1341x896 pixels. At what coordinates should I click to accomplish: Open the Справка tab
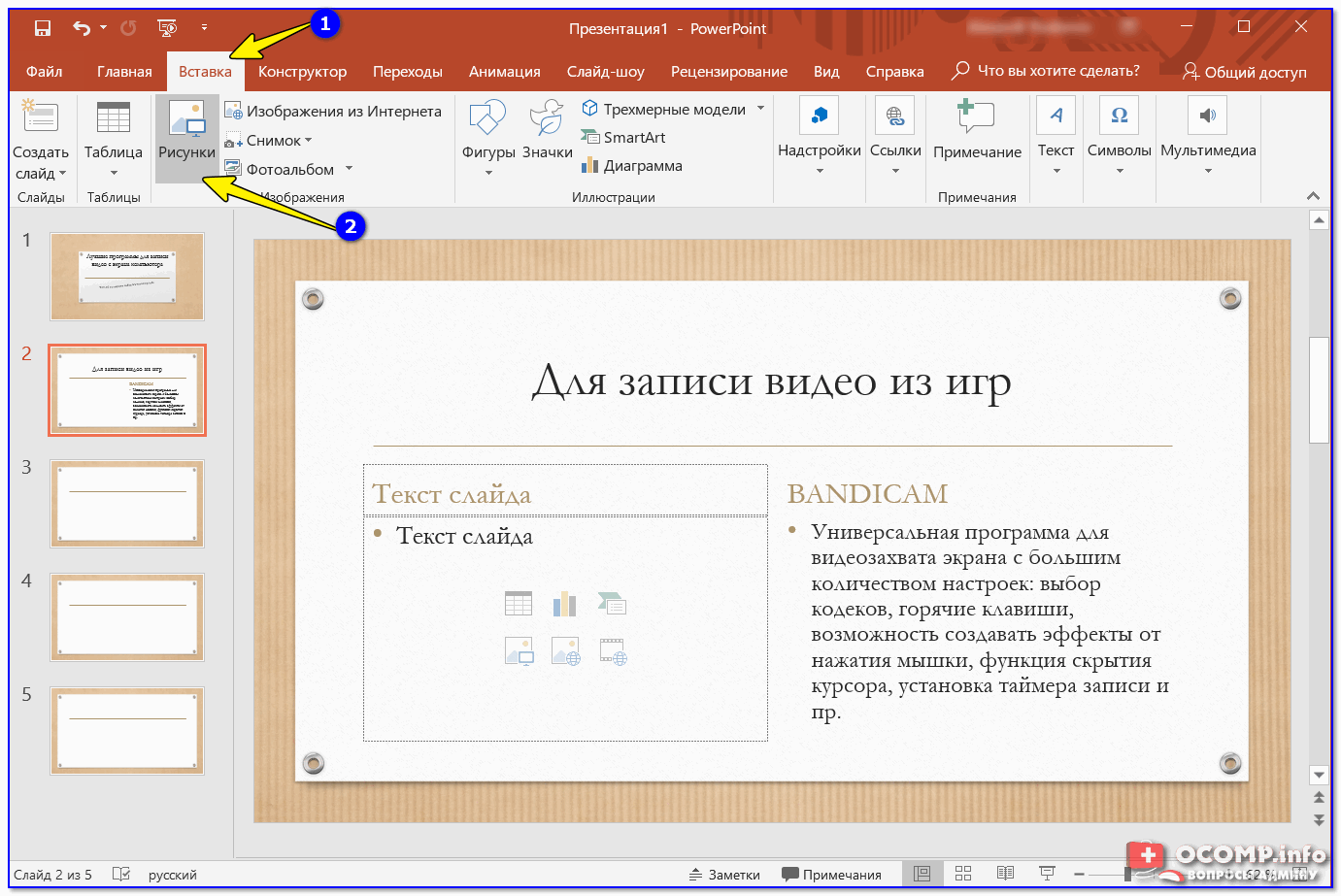[895, 71]
